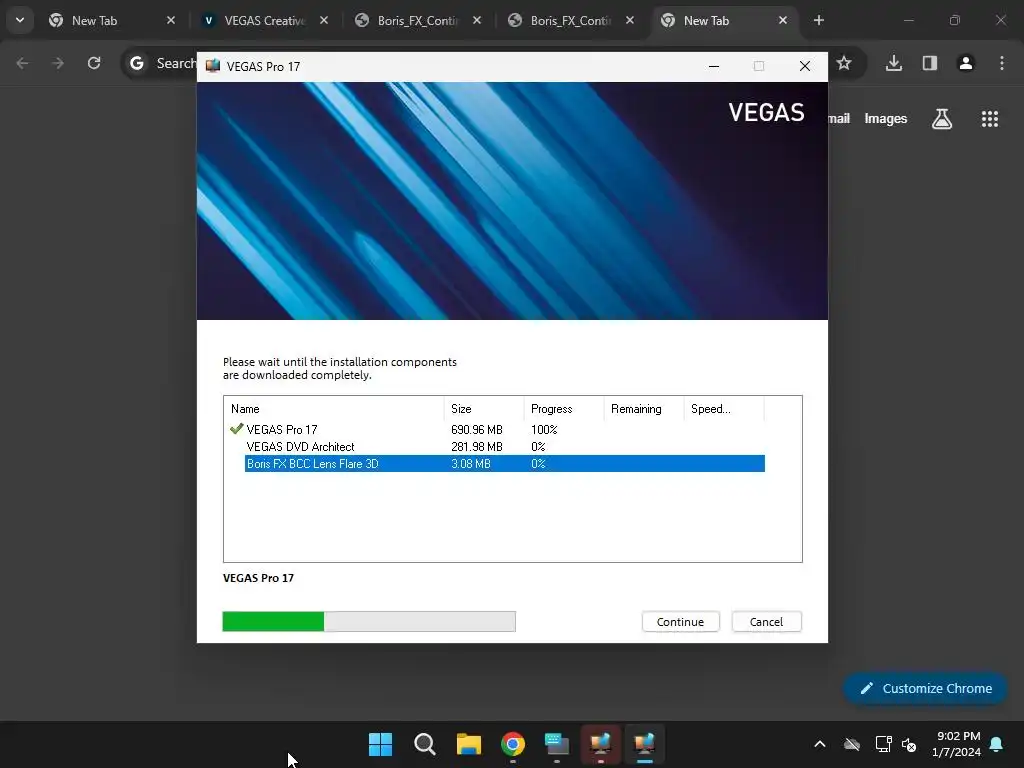The height and width of the screenshot is (768, 1024).
Task: Go forward in Chrome
Action: click(58, 63)
